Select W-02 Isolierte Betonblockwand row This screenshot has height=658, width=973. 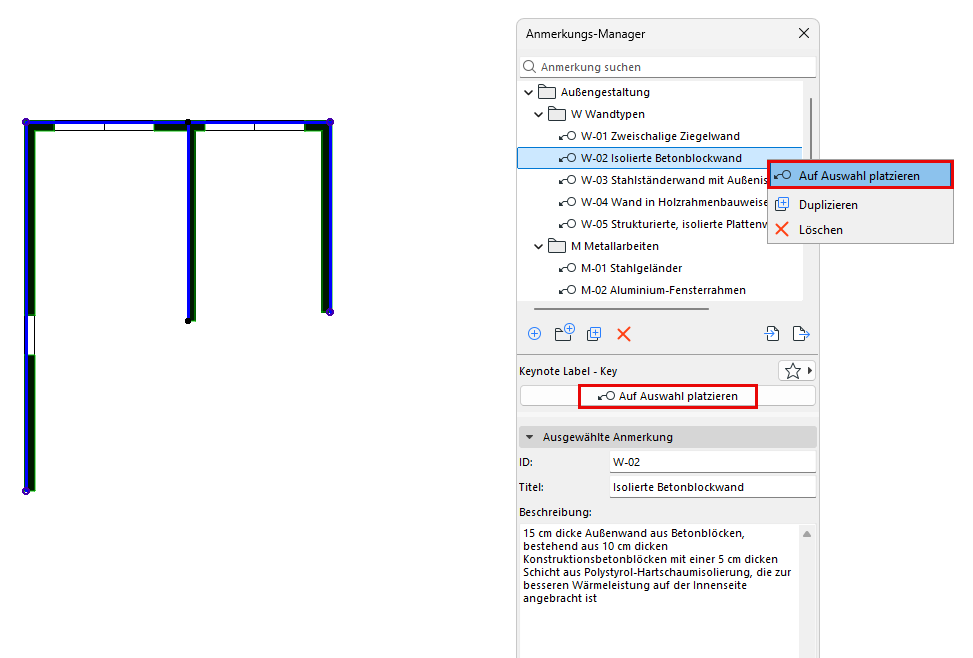click(x=660, y=158)
